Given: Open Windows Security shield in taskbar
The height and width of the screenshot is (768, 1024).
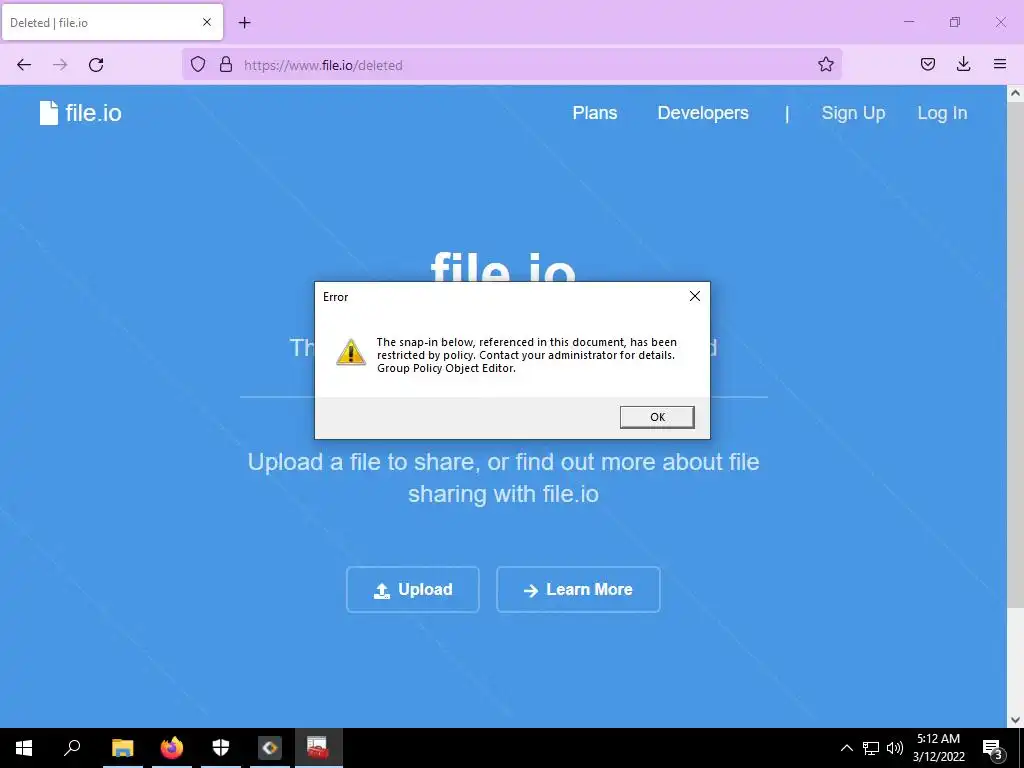Looking at the screenshot, I should coord(221,748).
